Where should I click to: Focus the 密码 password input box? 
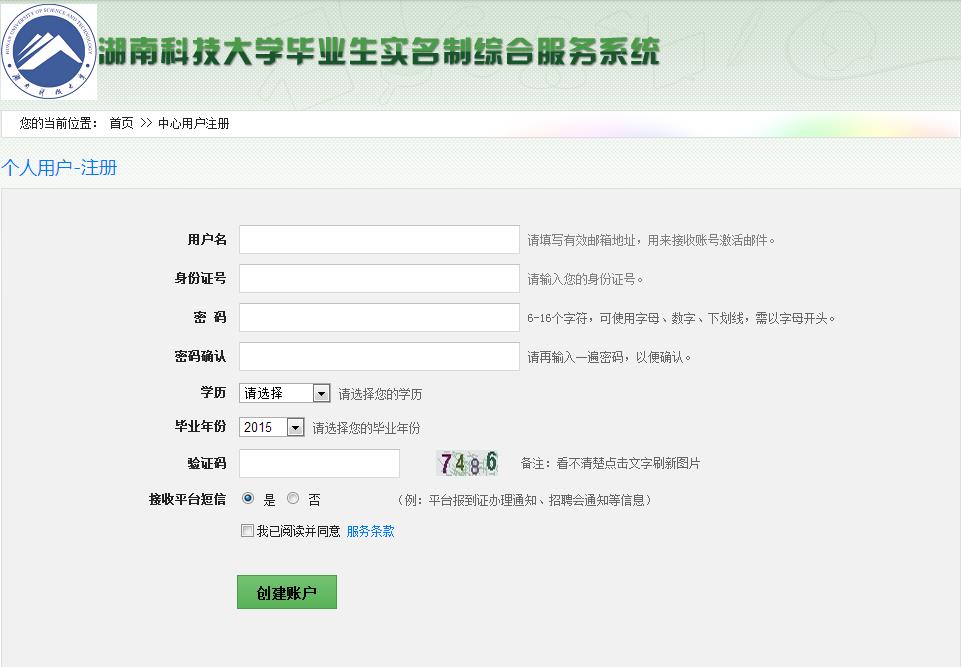coord(378,315)
